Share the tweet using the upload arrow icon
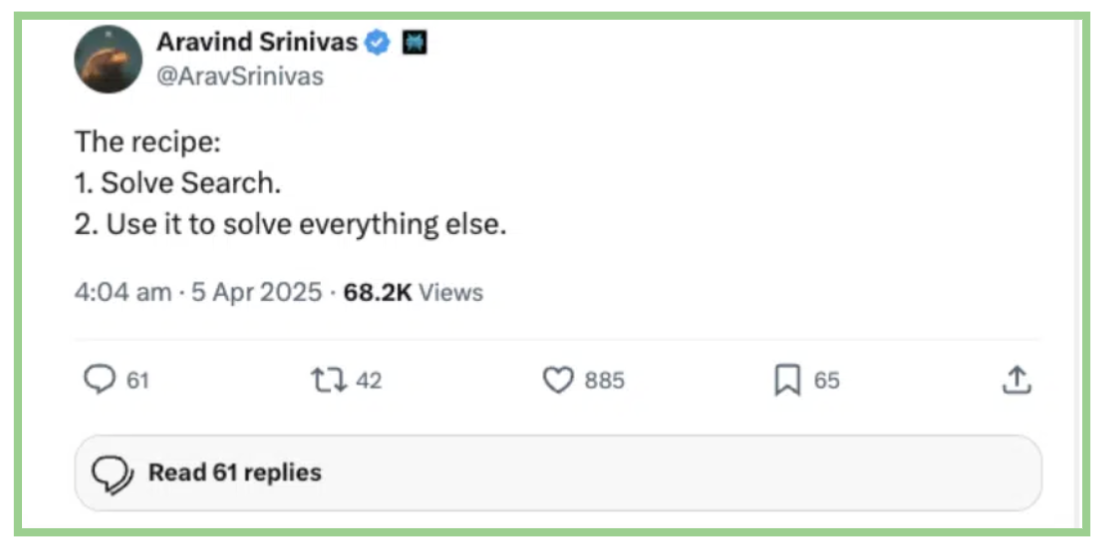 pos(1016,380)
